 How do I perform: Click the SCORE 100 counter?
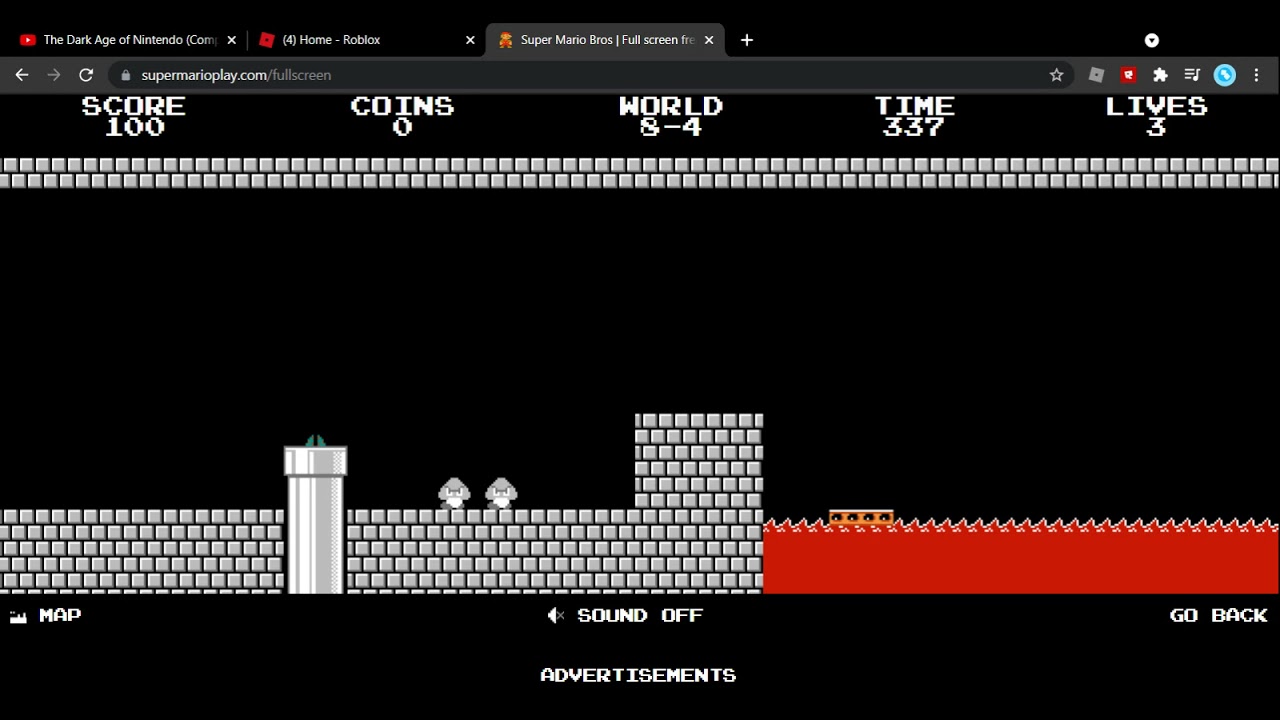pyautogui.click(x=134, y=116)
